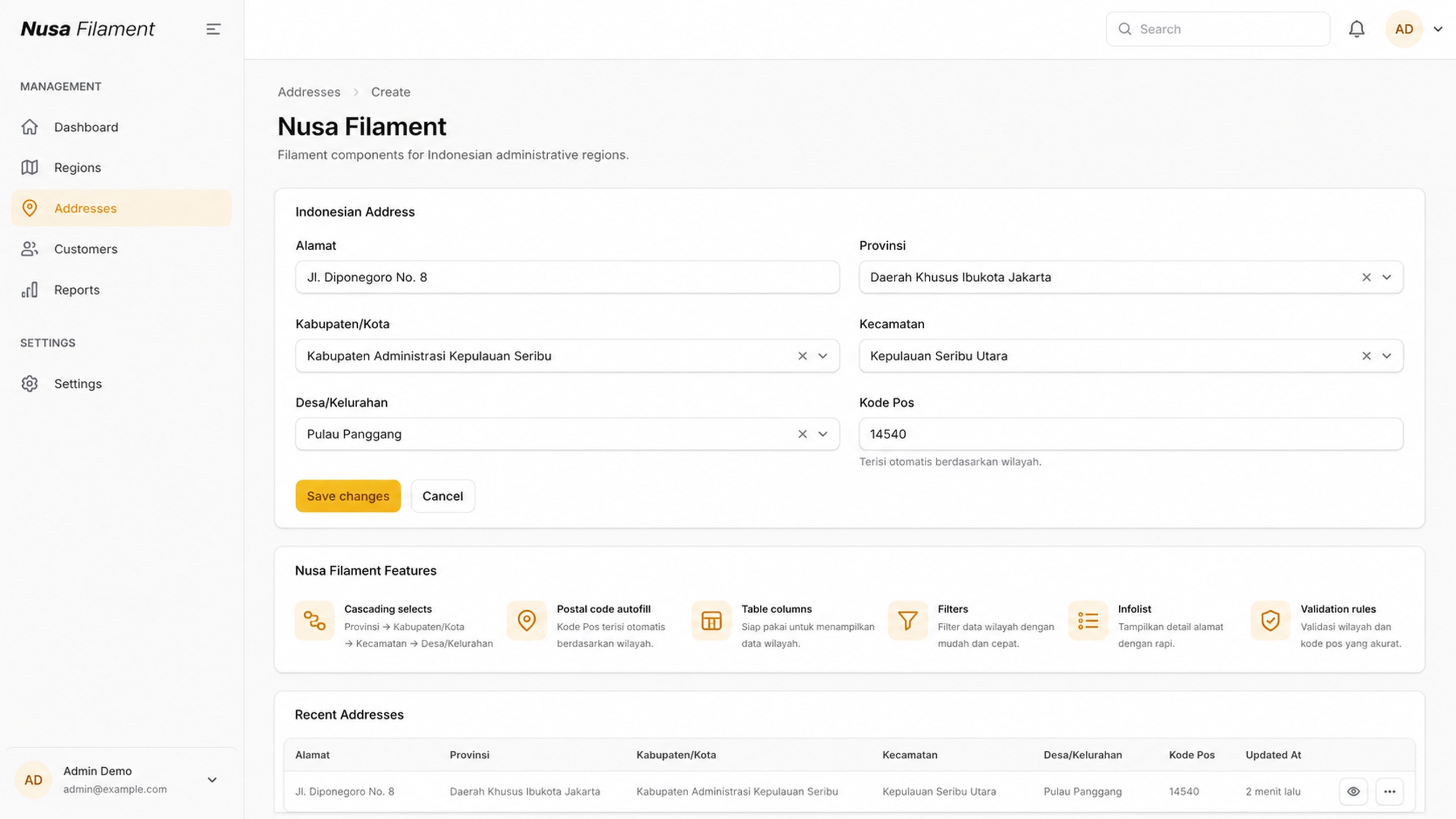Edit the Kode Pos field

click(x=1131, y=434)
